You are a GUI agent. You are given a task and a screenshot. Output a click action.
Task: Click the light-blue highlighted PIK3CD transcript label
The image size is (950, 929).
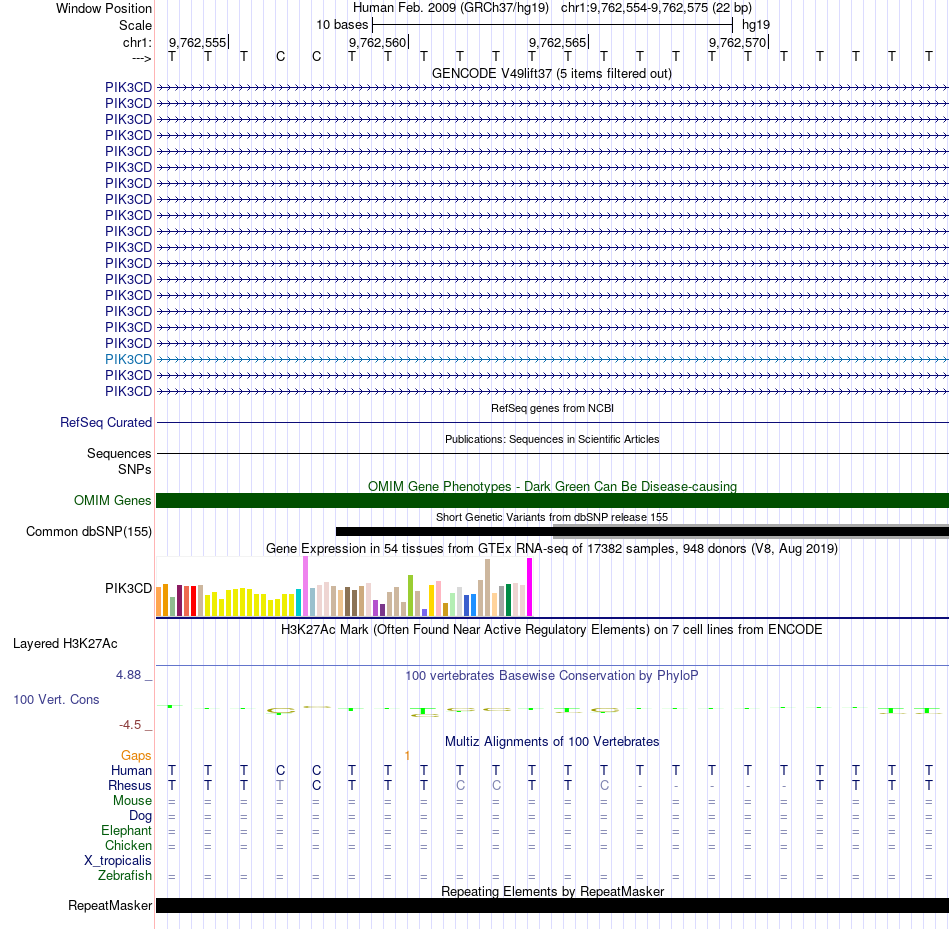[x=128, y=359]
